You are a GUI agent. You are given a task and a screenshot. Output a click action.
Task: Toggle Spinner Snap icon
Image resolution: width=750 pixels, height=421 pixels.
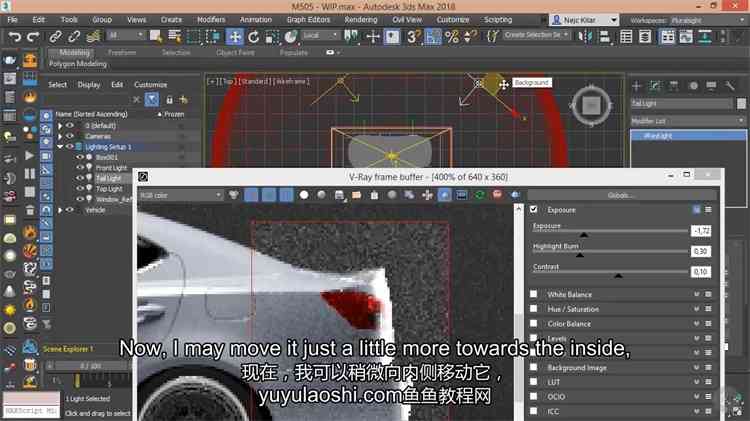tap(471, 36)
